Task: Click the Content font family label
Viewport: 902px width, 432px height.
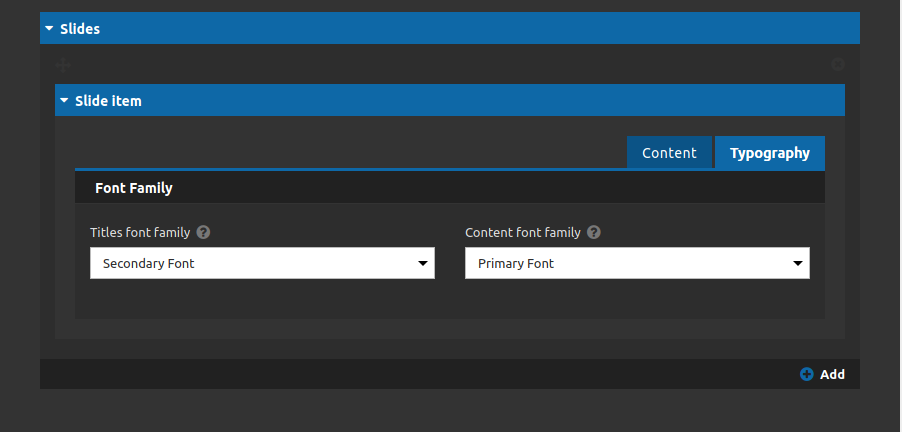Action: (x=523, y=232)
